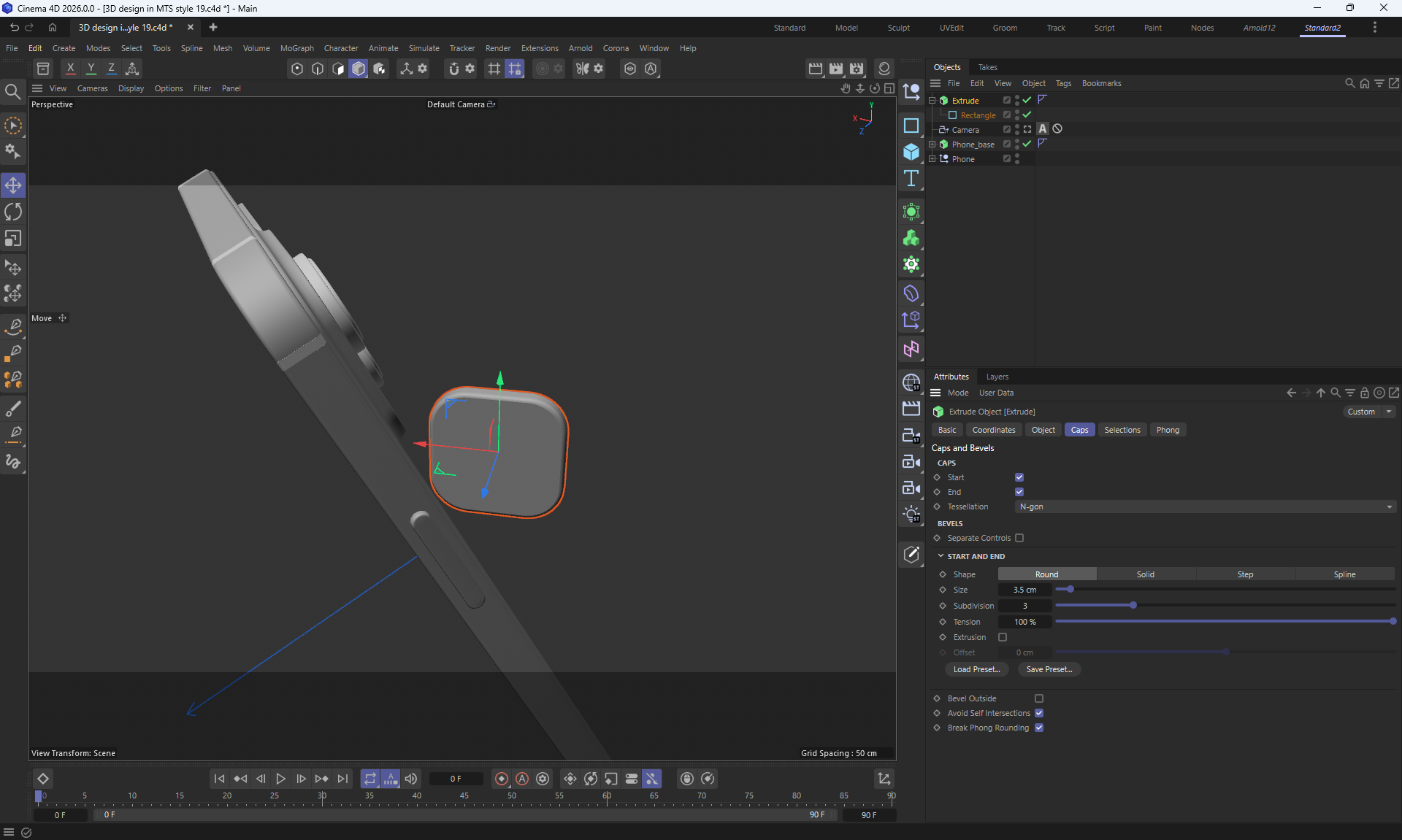Click the Cube primitive icon
This screenshot has height=840, width=1402.
911,152
